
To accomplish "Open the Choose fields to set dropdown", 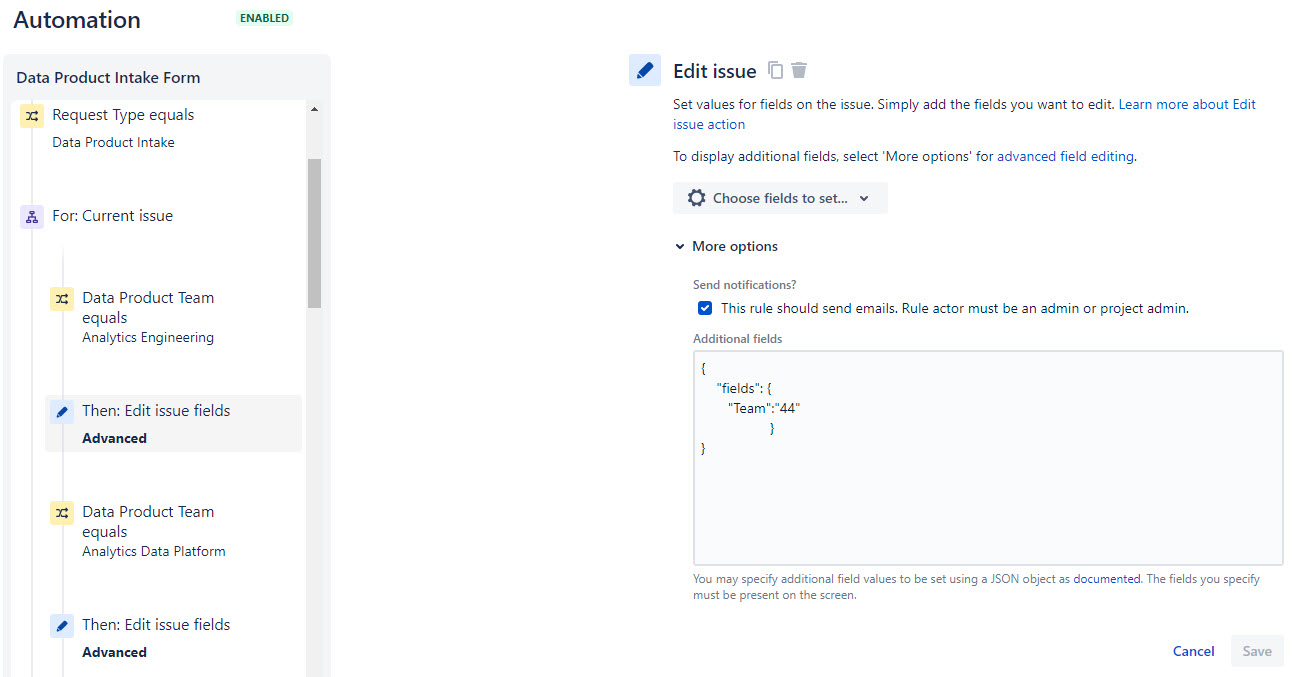I will tap(780, 198).
